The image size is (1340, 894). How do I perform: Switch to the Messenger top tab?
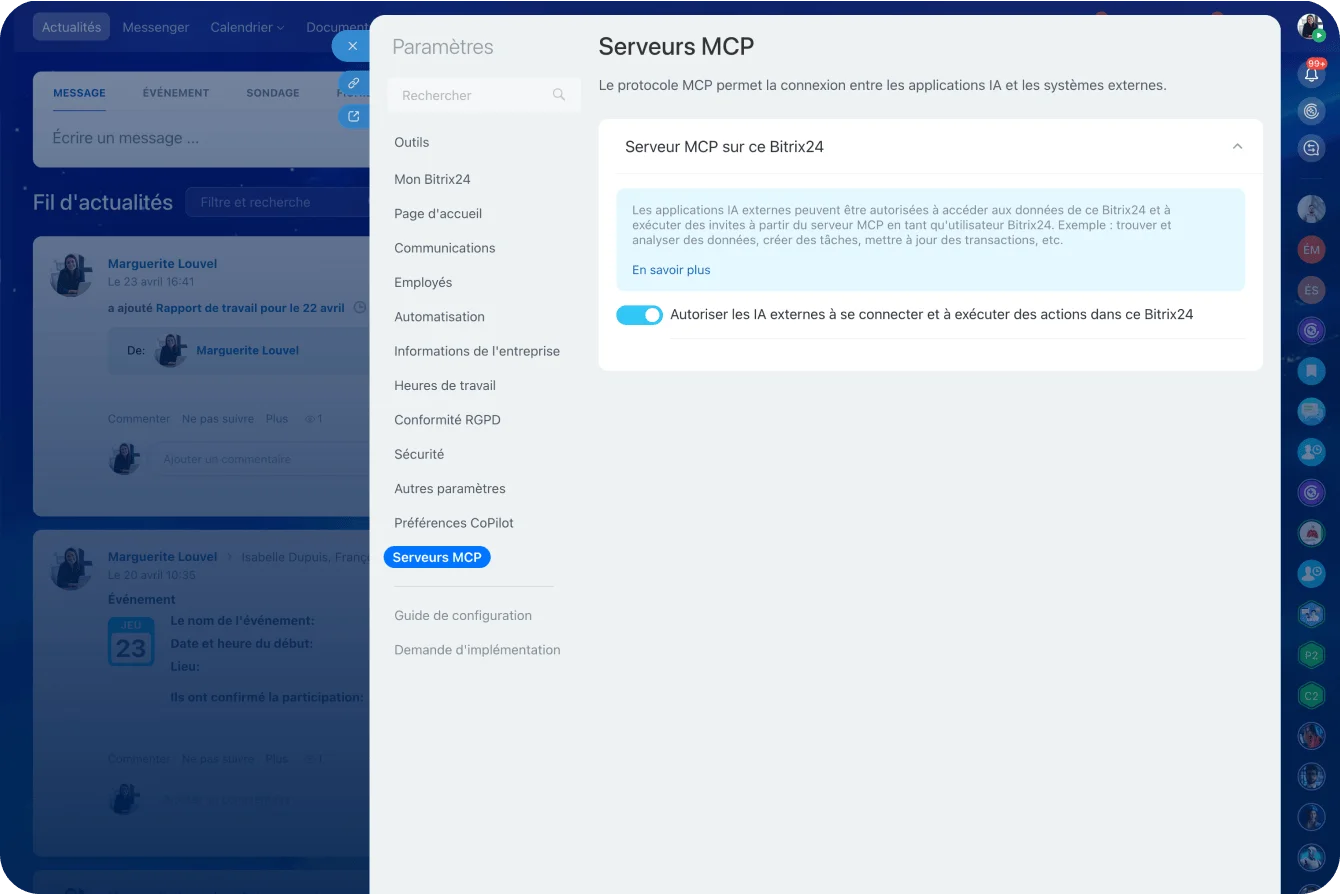tap(156, 27)
